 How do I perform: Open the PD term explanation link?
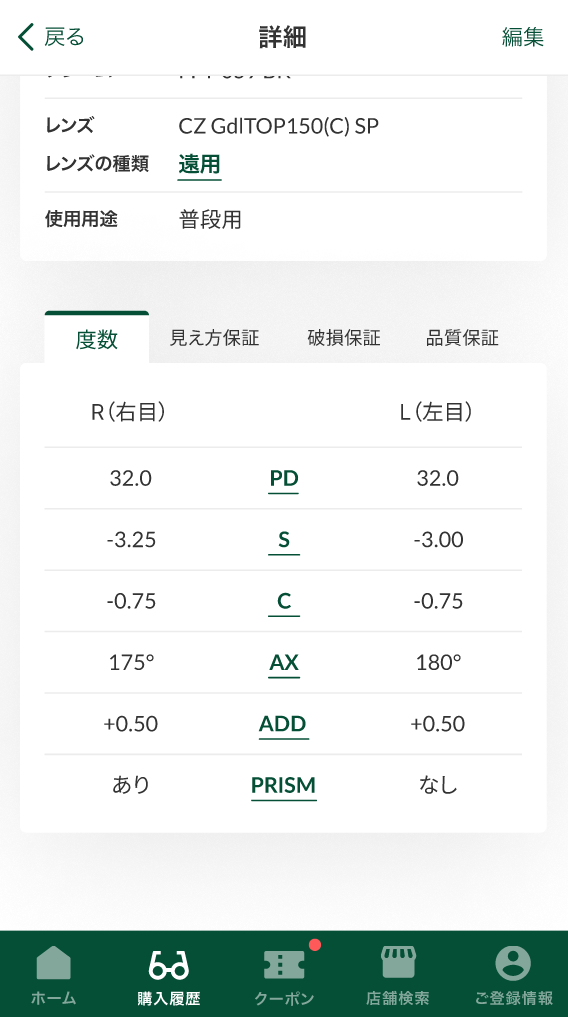(x=284, y=480)
